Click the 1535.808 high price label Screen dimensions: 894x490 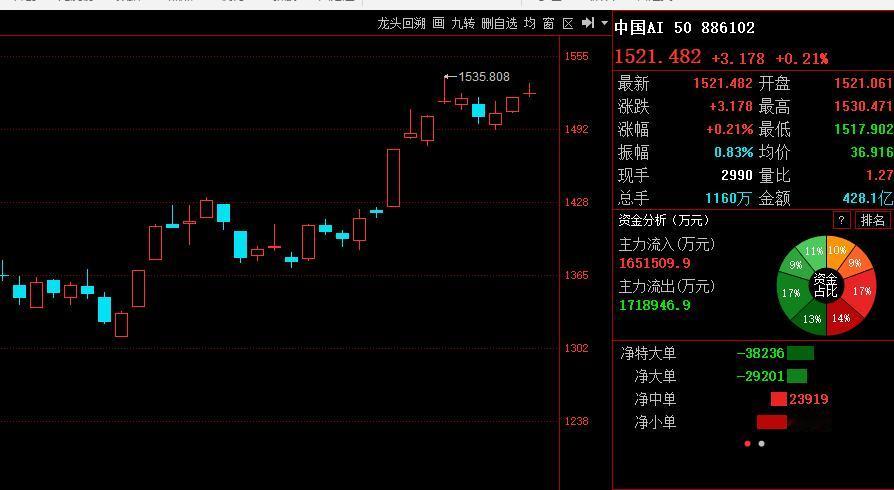(484, 76)
